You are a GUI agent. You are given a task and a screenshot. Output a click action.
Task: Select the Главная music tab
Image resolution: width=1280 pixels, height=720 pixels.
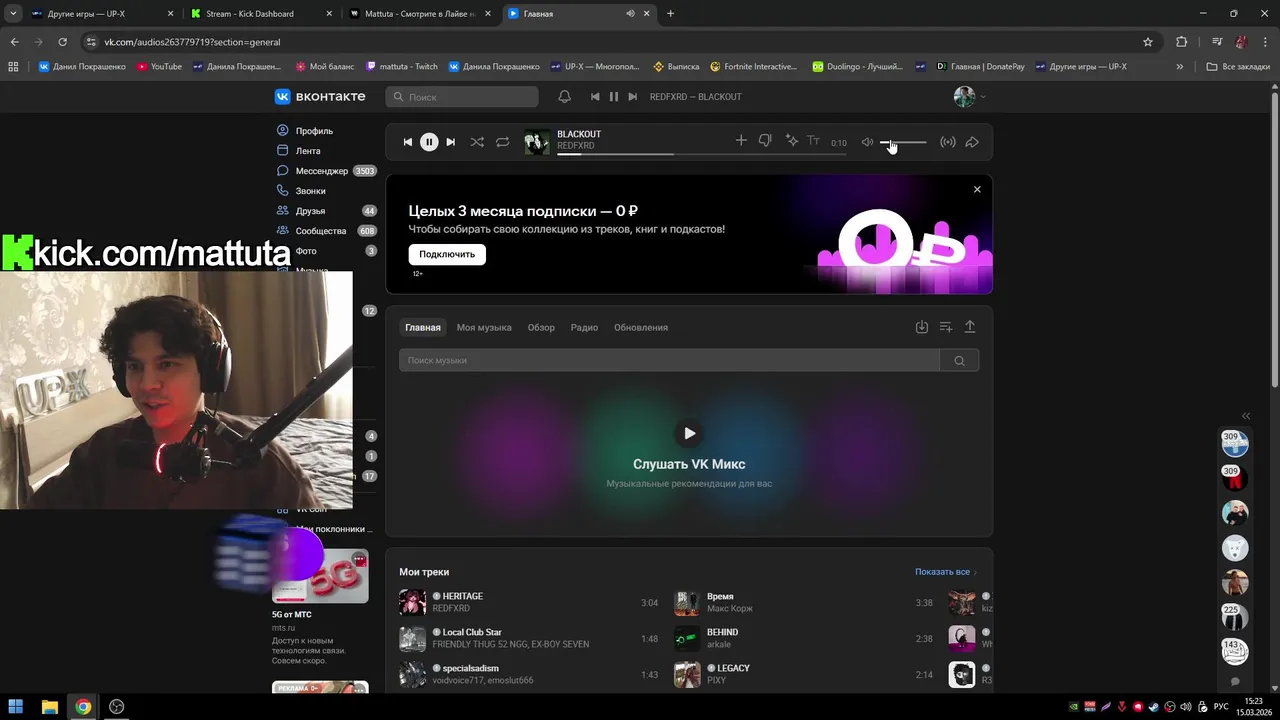pos(423,327)
